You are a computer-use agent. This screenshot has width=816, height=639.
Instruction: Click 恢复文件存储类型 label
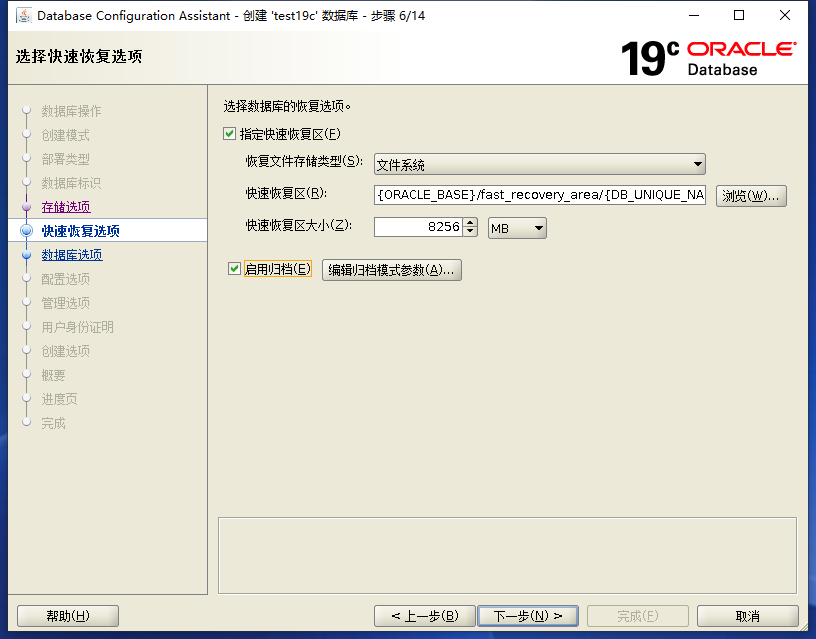(x=304, y=161)
